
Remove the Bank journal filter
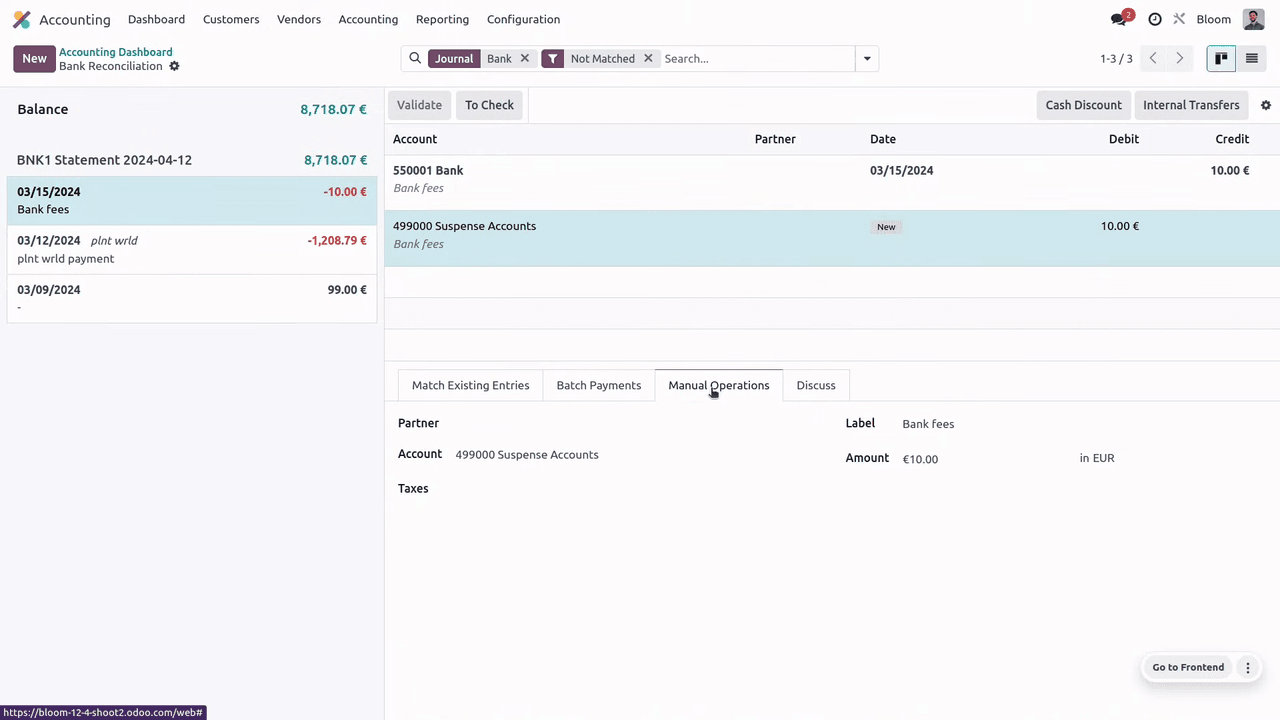click(x=524, y=58)
